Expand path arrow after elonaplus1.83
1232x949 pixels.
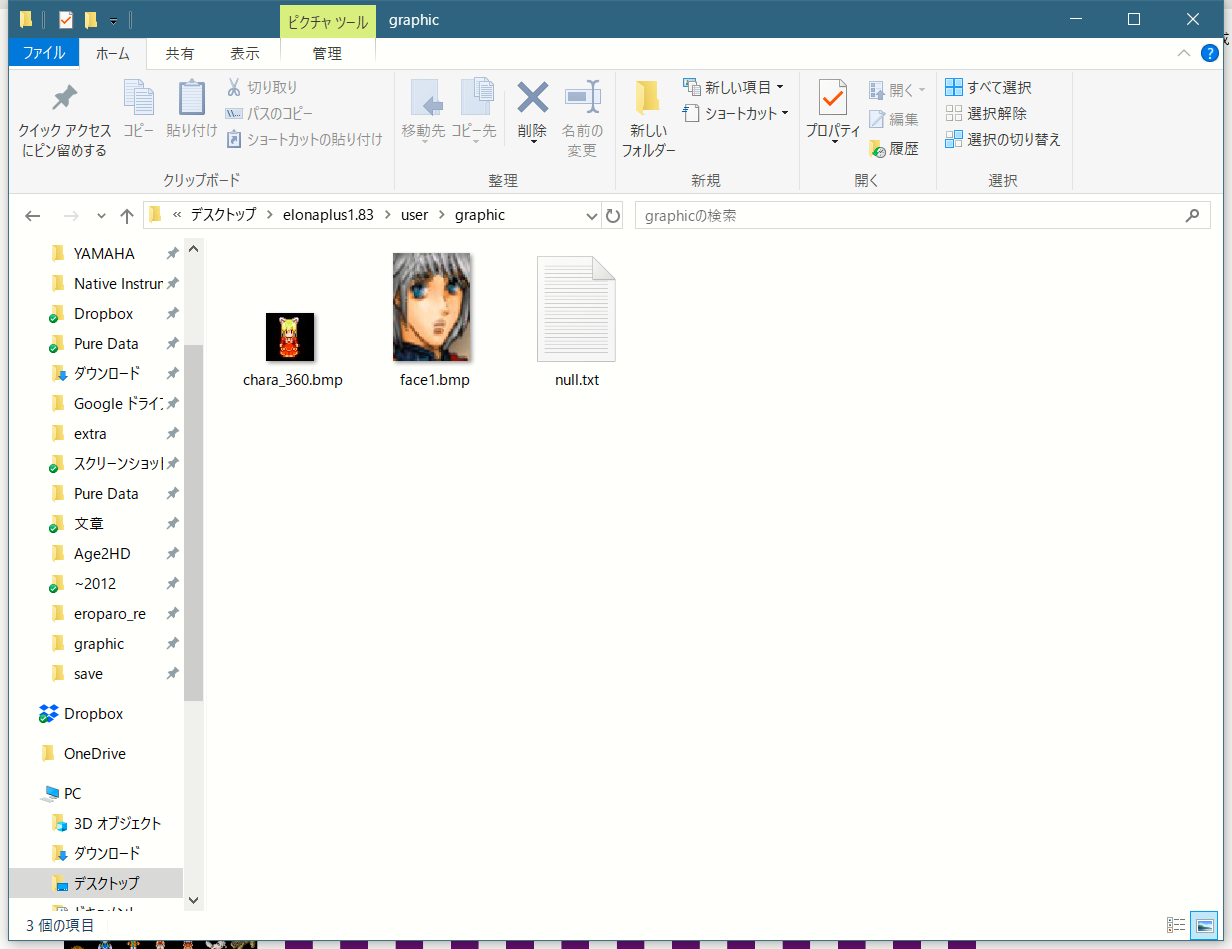[390, 215]
